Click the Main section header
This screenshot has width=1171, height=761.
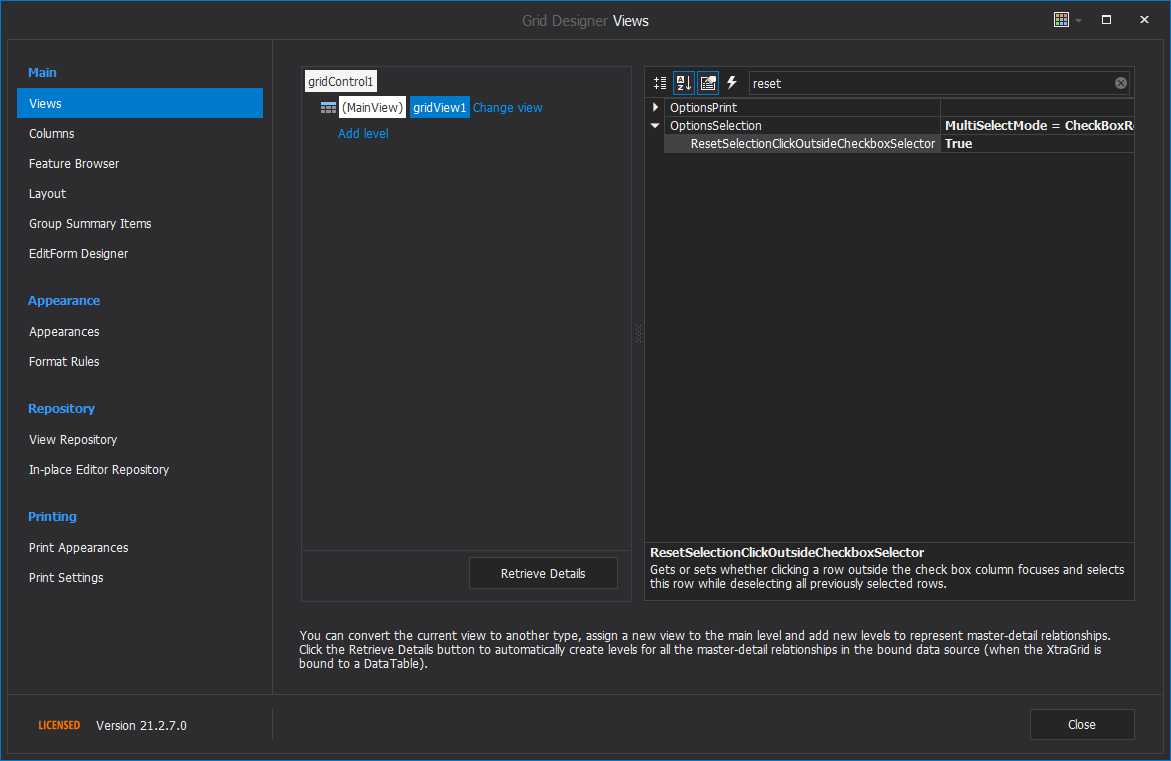(42, 72)
